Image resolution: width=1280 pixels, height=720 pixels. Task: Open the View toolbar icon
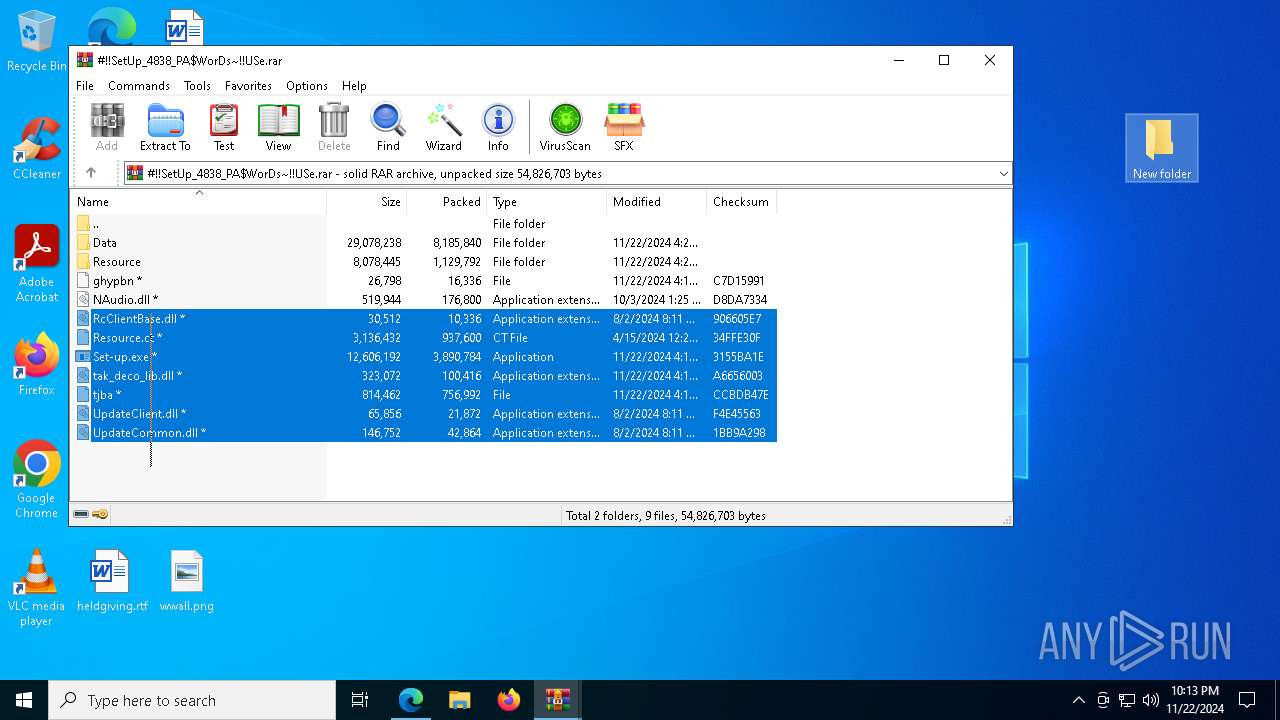(x=278, y=127)
